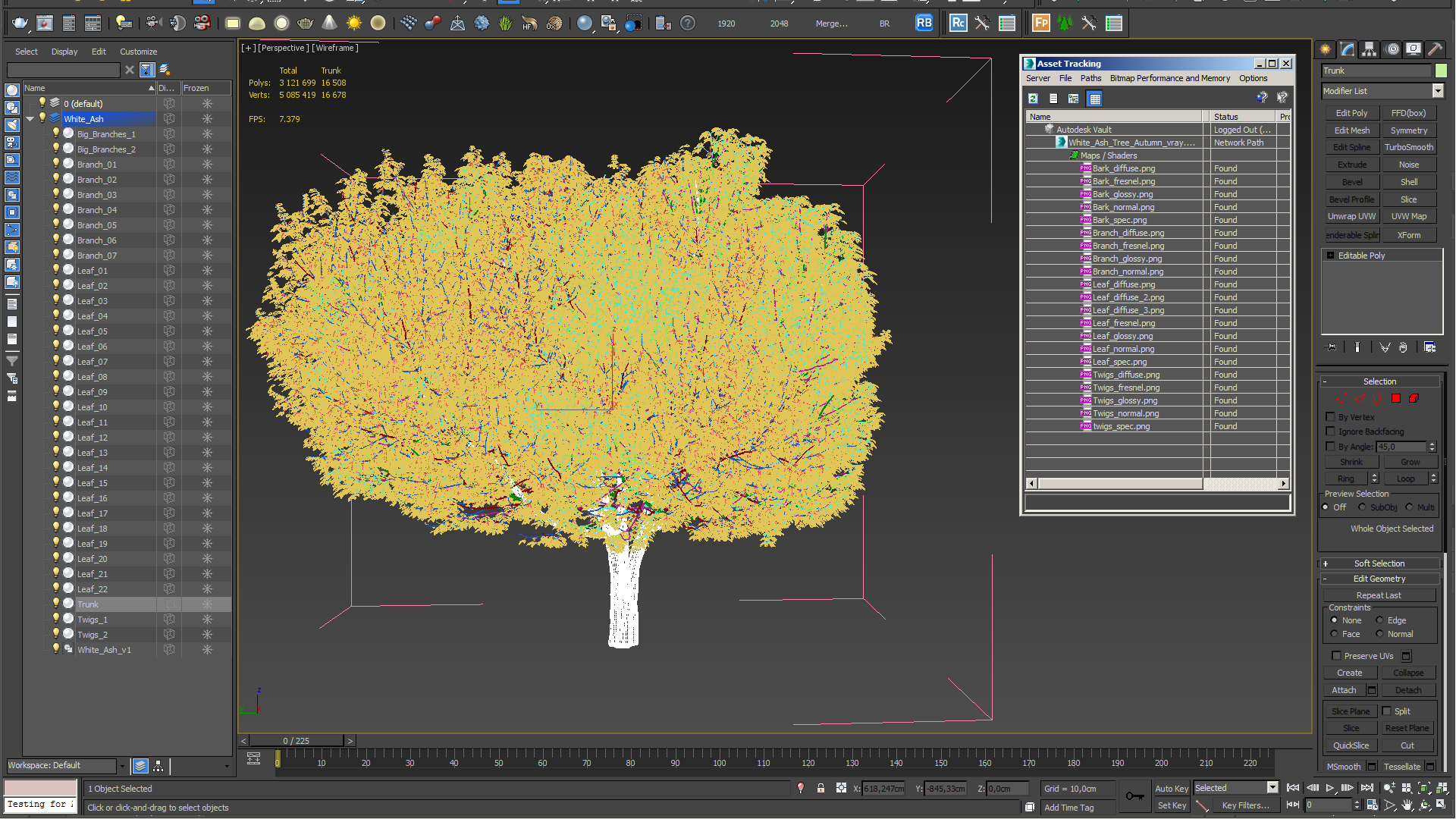
Task: Click the orange Fp toolbar icon
Action: point(1041,24)
